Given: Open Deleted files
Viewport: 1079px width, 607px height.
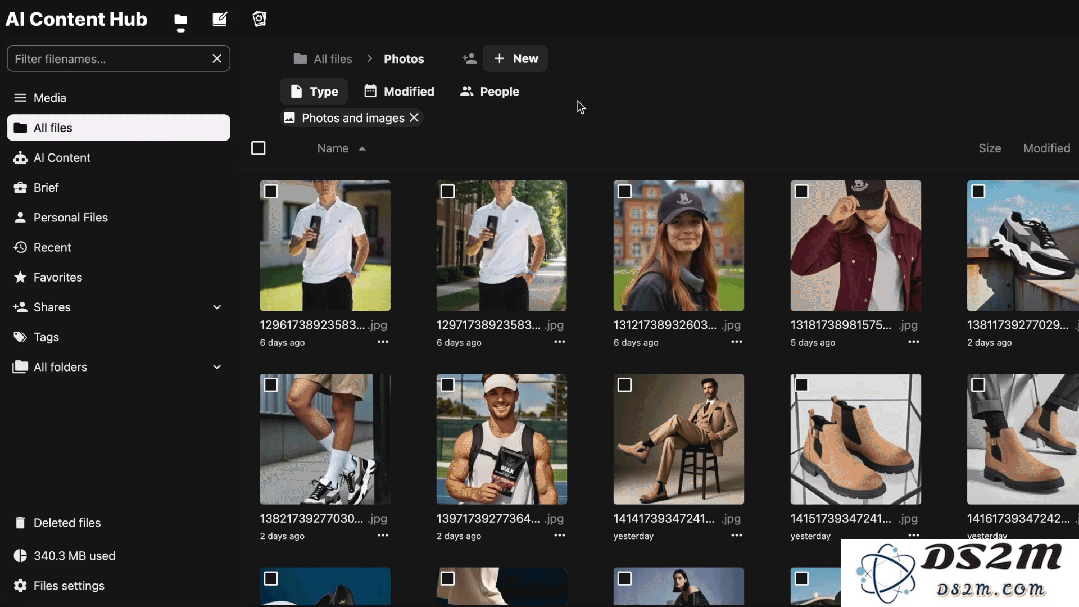Looking at the screenshot, I should pos(118,522).
